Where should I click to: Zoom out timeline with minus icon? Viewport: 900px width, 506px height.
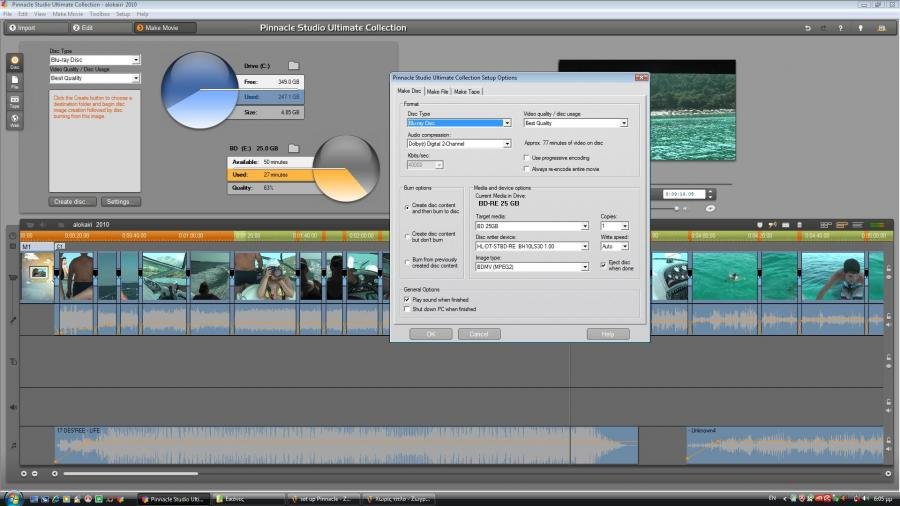tap(34, 474)
